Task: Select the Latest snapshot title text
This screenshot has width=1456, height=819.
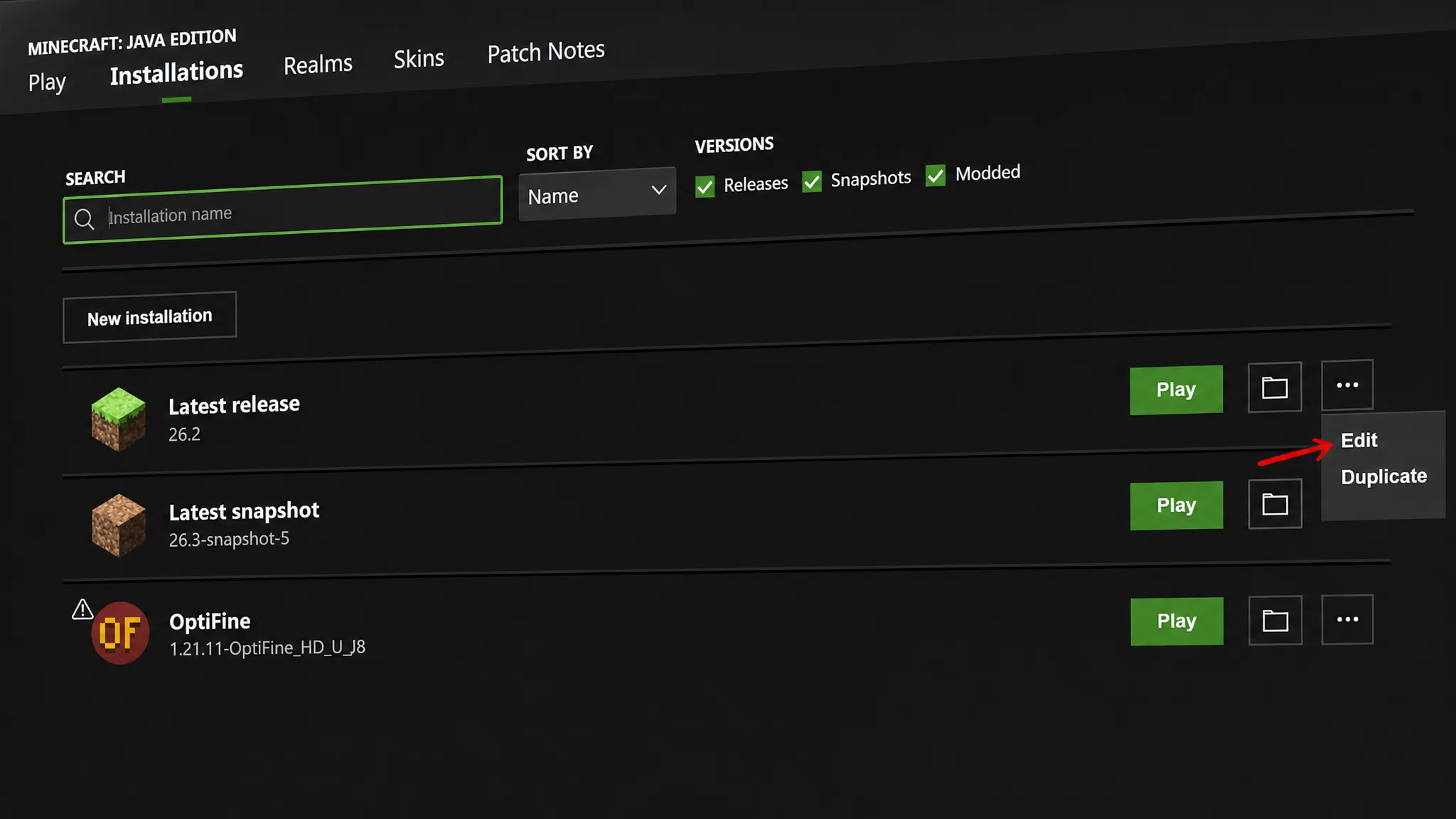Action: pyautogui.click(x=244, y=511)
